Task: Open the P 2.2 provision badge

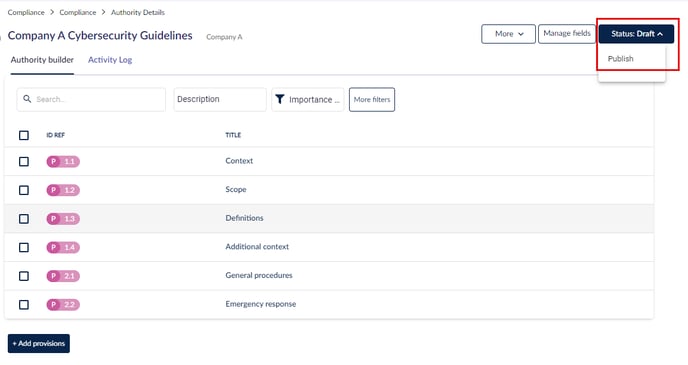Action: [x=63, y=304]
